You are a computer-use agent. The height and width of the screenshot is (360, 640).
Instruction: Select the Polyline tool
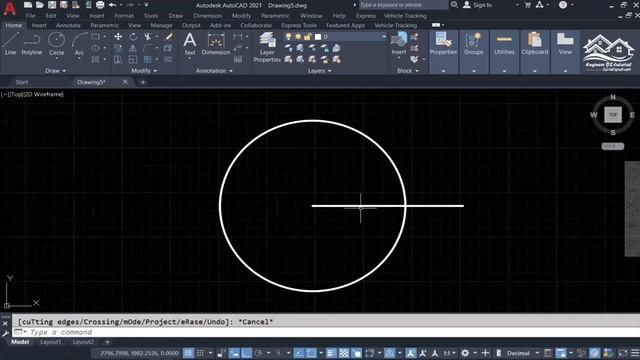tap(32, 44)
